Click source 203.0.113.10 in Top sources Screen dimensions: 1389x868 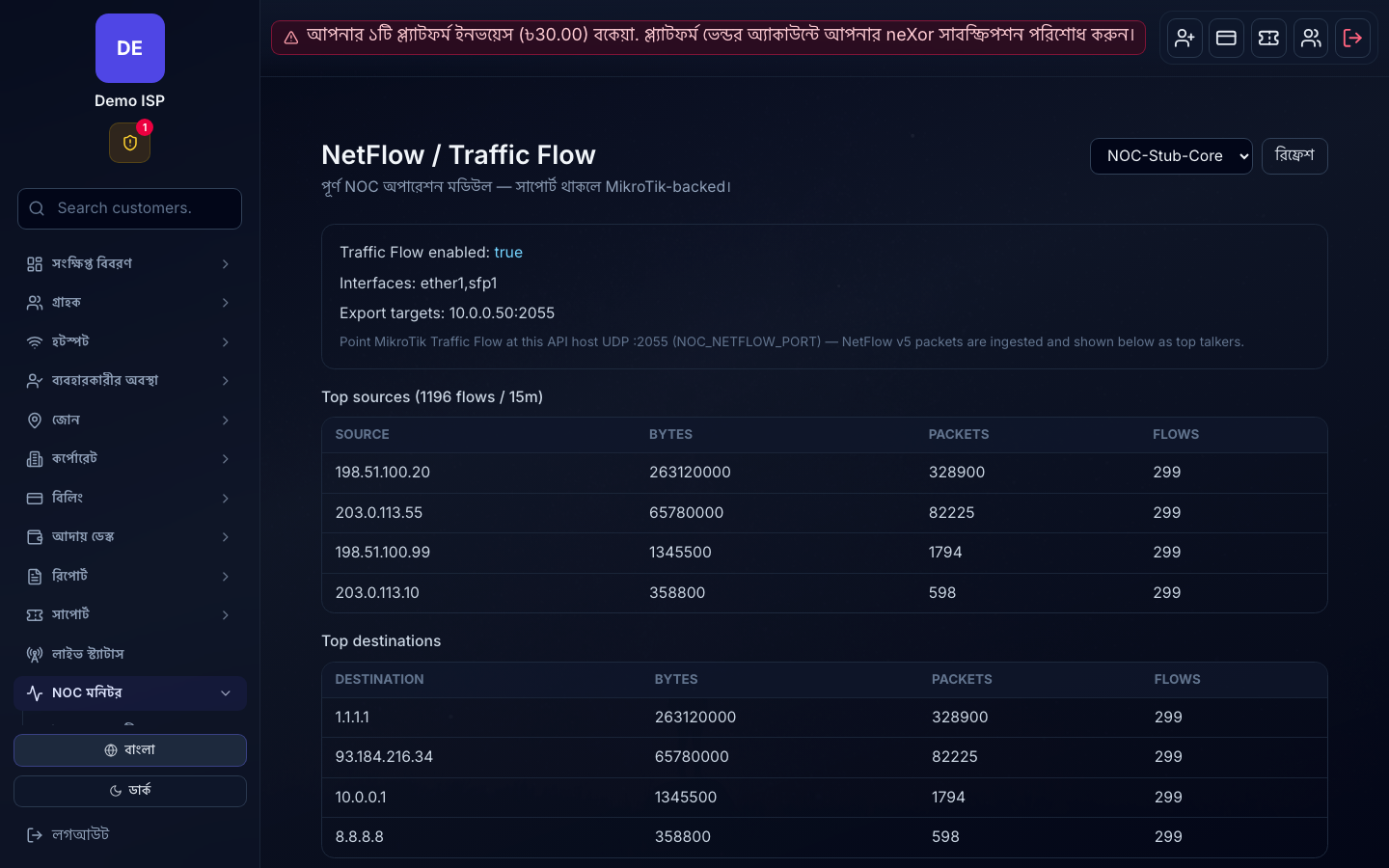tap(377, 593)
